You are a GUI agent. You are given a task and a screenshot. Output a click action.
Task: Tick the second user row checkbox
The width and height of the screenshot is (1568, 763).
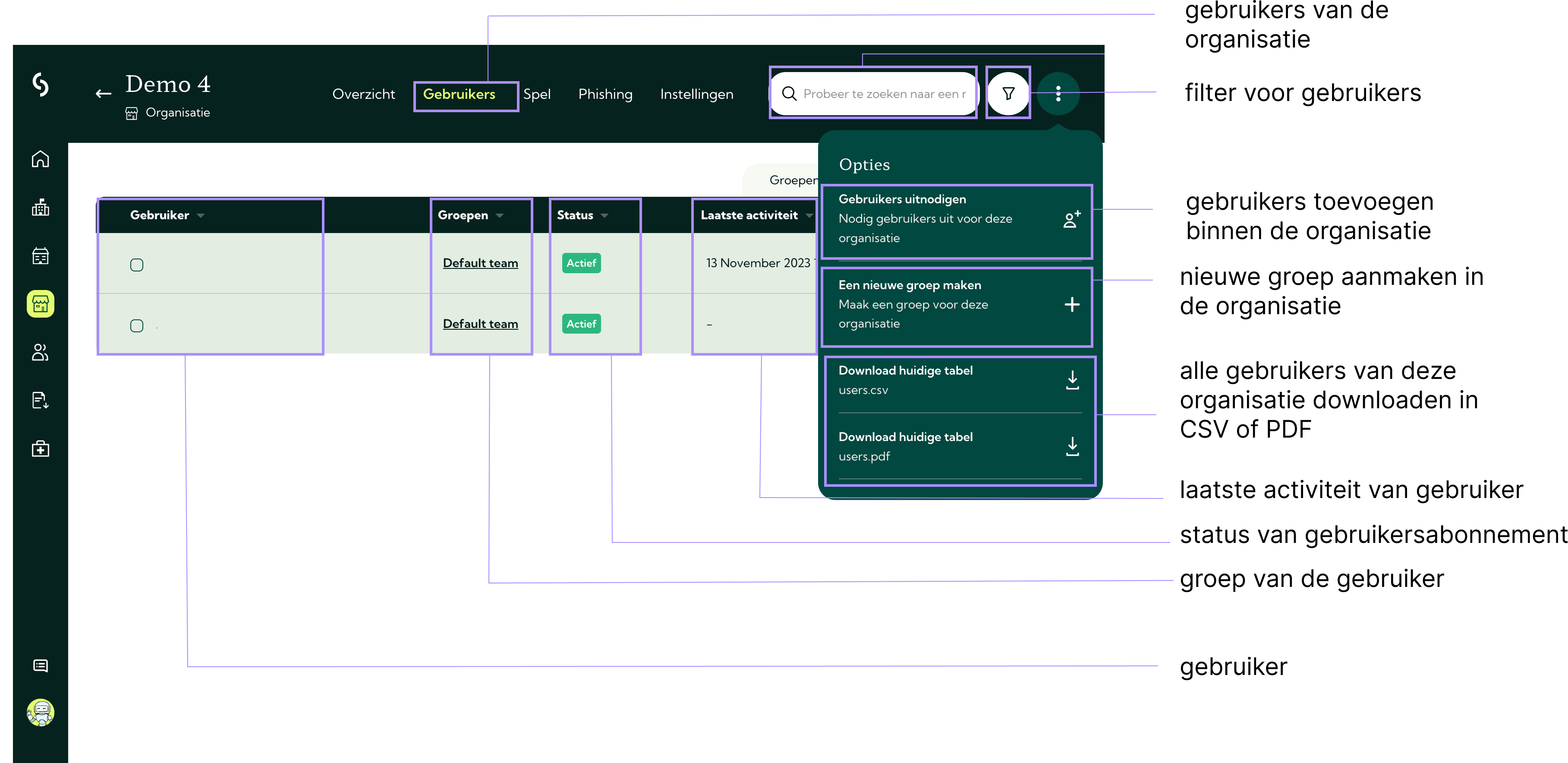[x=137, y=326]
